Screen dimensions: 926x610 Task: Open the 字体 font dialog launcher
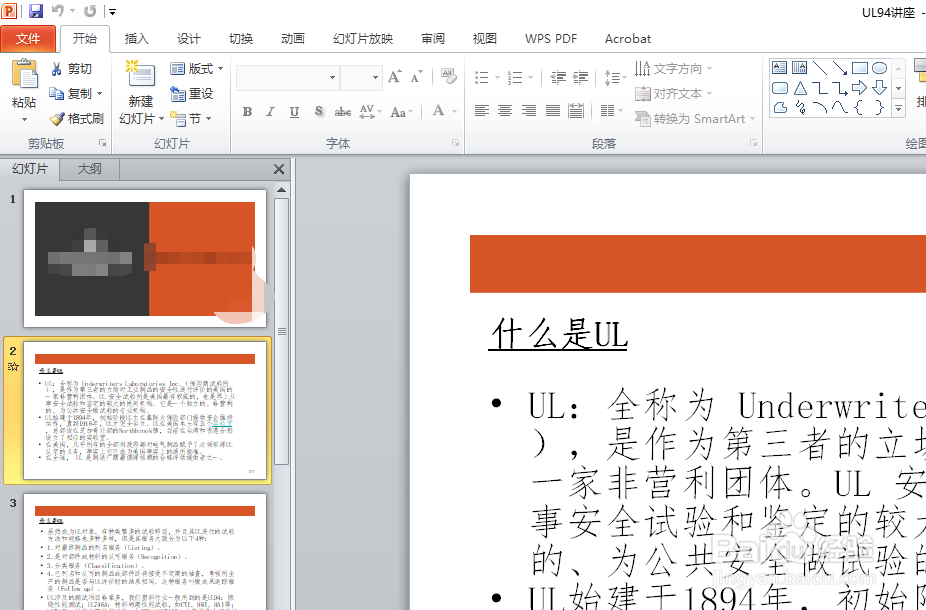pos(455,143)
